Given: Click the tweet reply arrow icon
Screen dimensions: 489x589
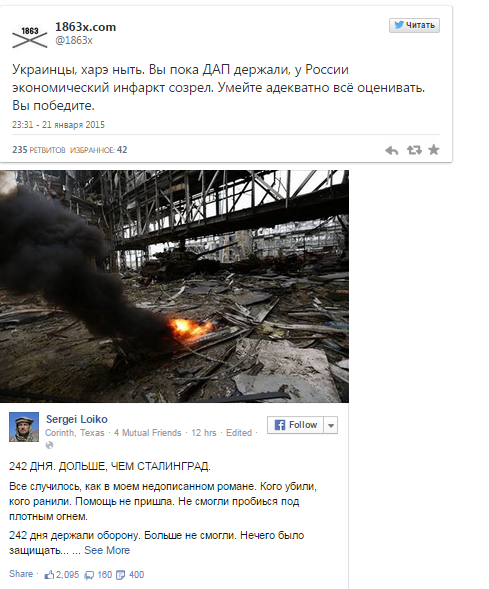Looking at the screenshot, I should pyautogui.click(x=391, y=150).
